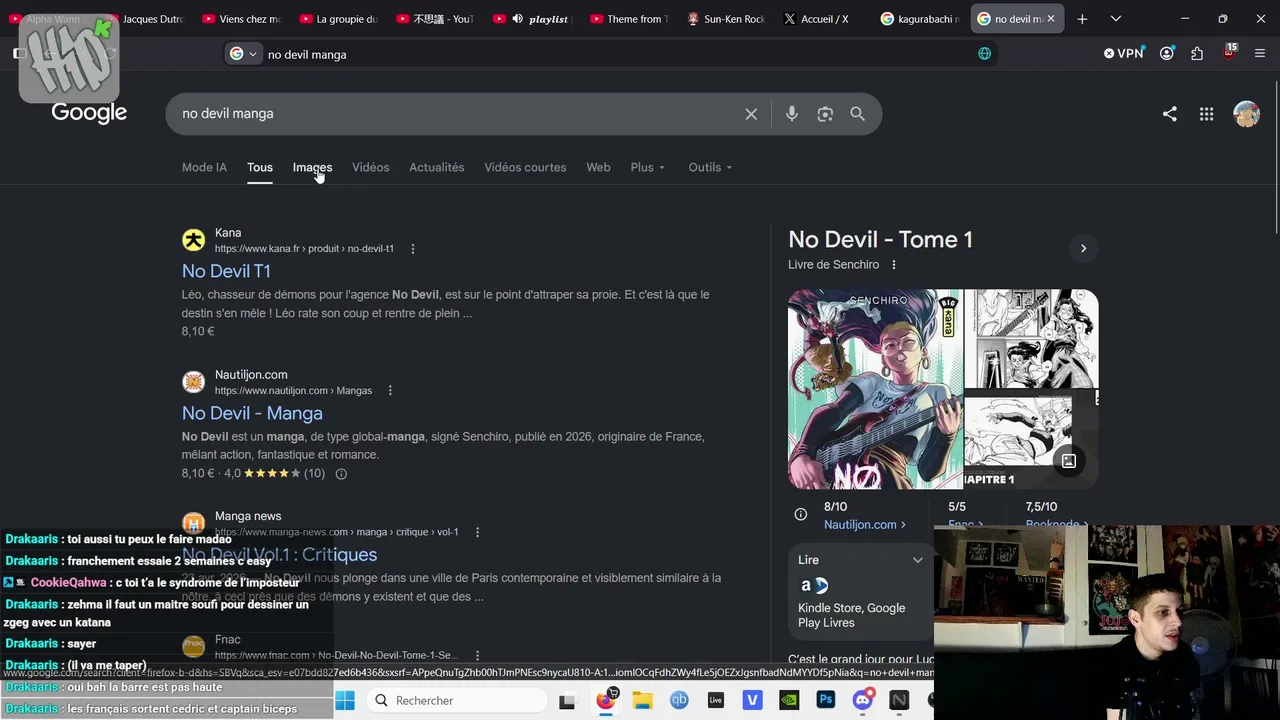Image resolution: width=1280 pixels, height=720 pixels.
Task: Open the uBlock extension icon with badge 15
Action: click(x=1229, y=52)
